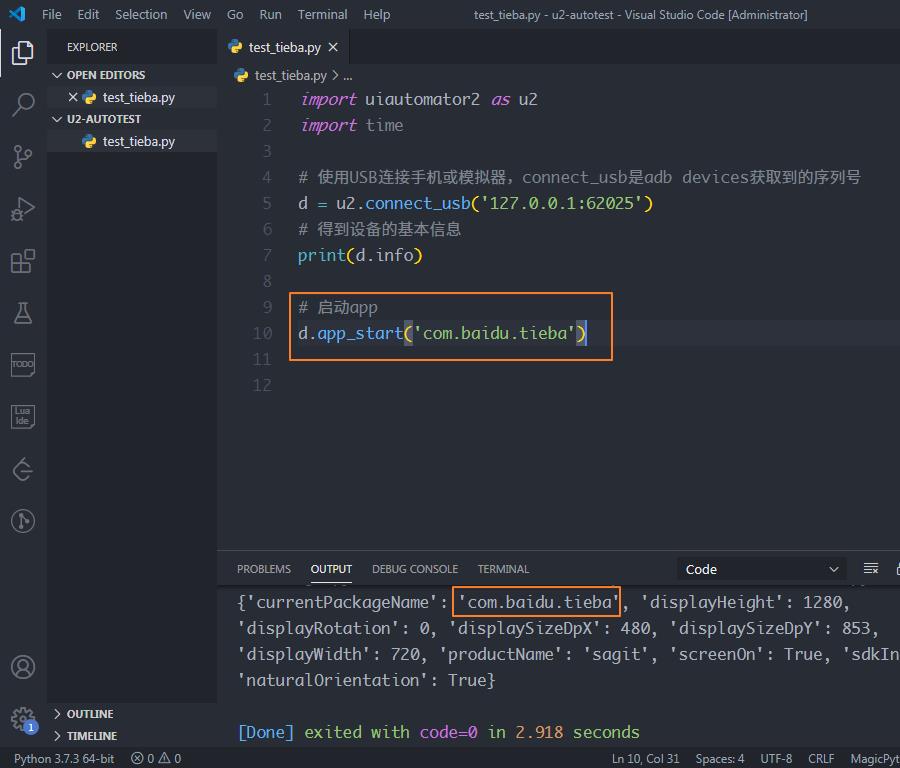Image resolution: width=900 pixels, height=768 pixels.
Task: Open the Accounts icon in activity bar
Action: point(22,667)
